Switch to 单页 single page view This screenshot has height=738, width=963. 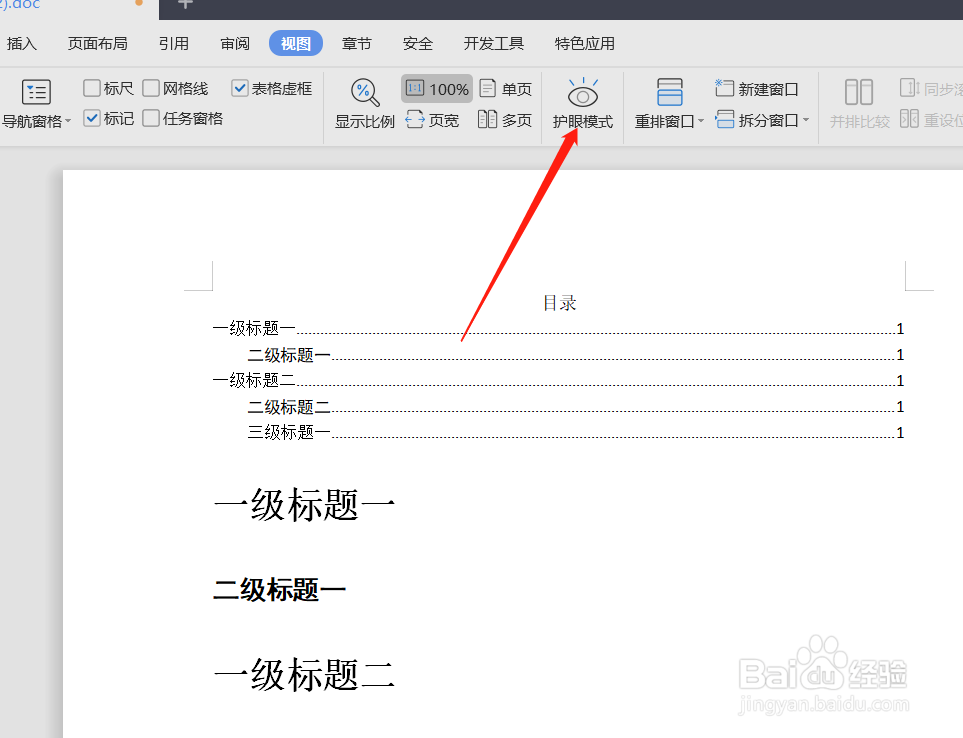click(x=506, y=88)
